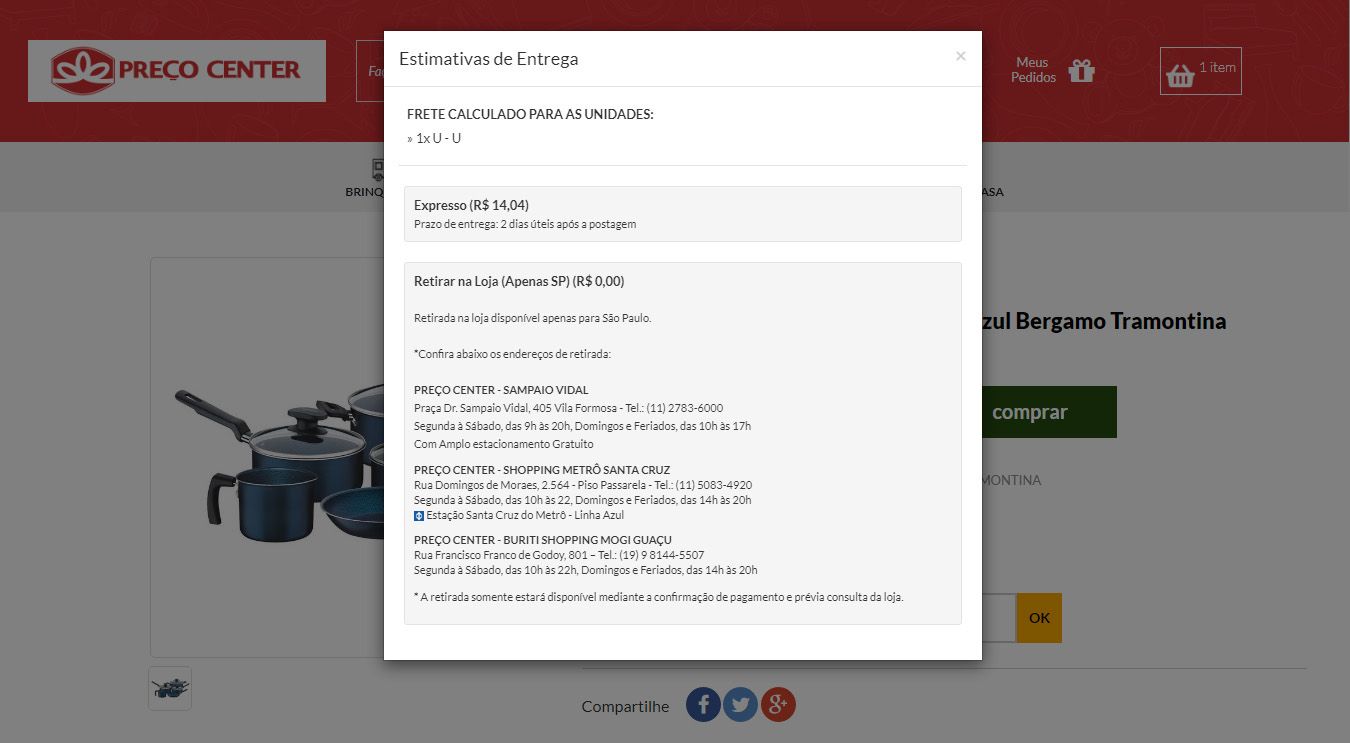The image size is (1350, 743).
Task: Click the Estimativas de Entrega dialog title
Action: 489,59
